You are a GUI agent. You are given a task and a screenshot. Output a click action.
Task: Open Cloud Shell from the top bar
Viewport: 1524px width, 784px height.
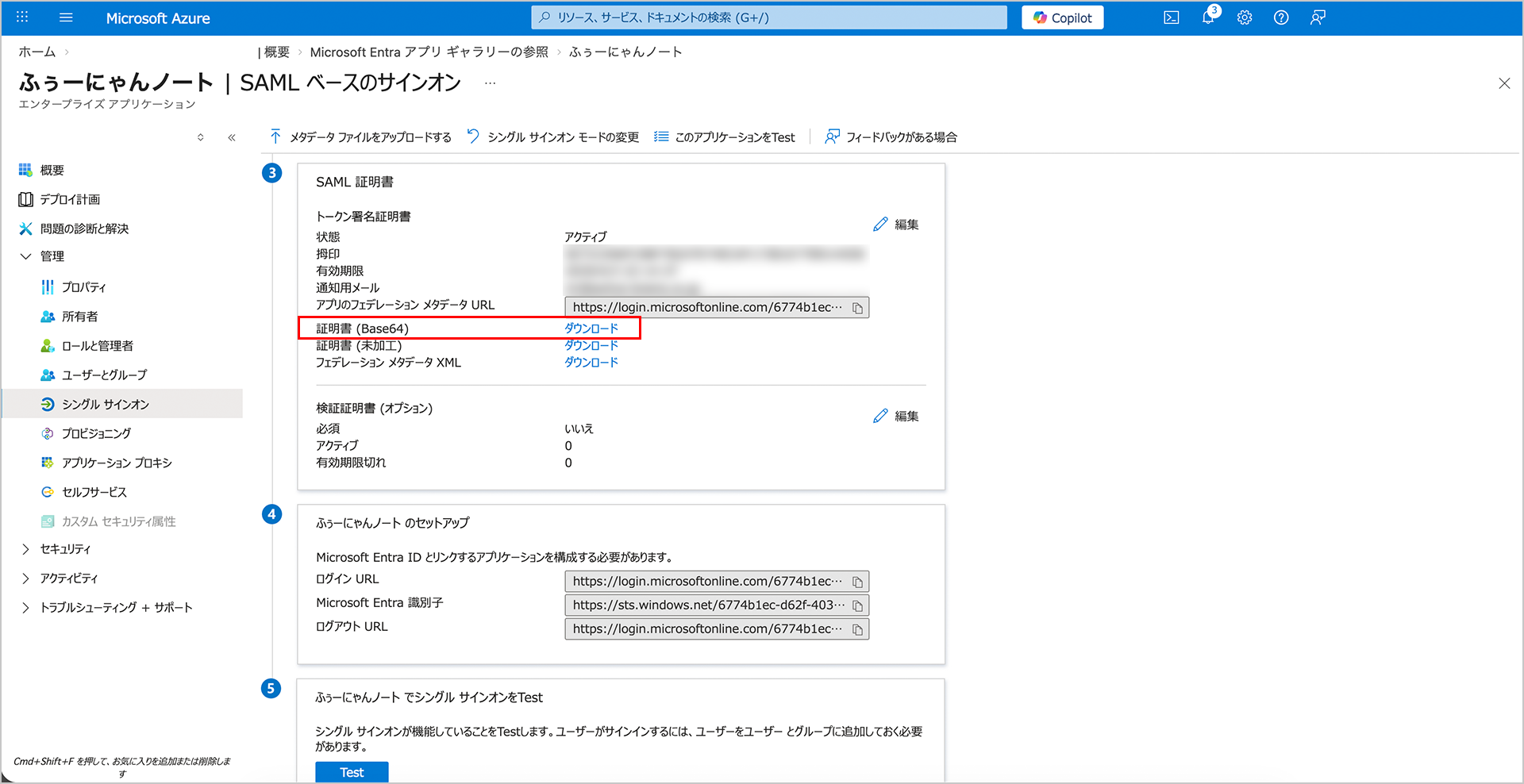tap(1171, 17)
